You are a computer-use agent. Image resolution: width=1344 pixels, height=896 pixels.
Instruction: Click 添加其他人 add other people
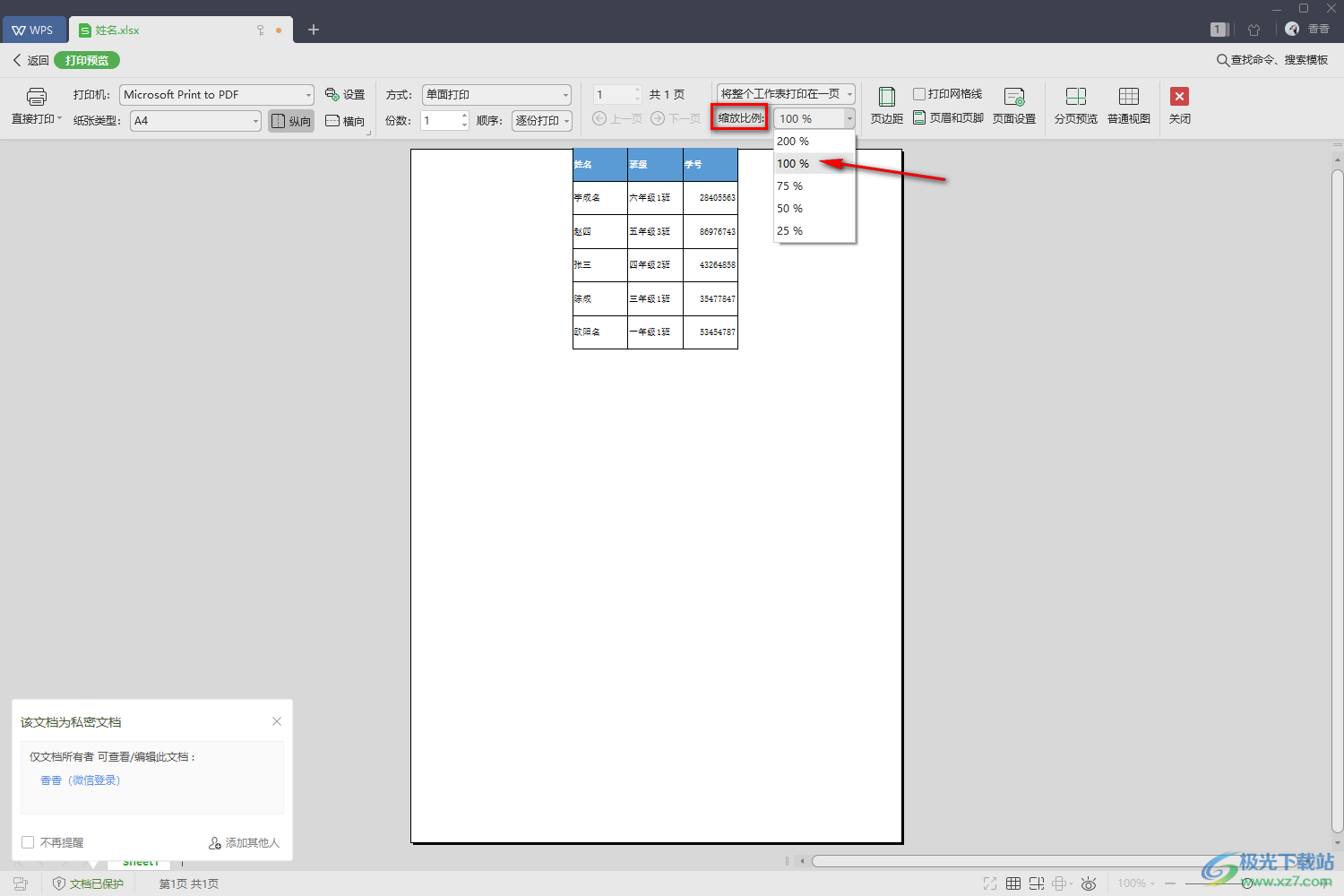244,842
